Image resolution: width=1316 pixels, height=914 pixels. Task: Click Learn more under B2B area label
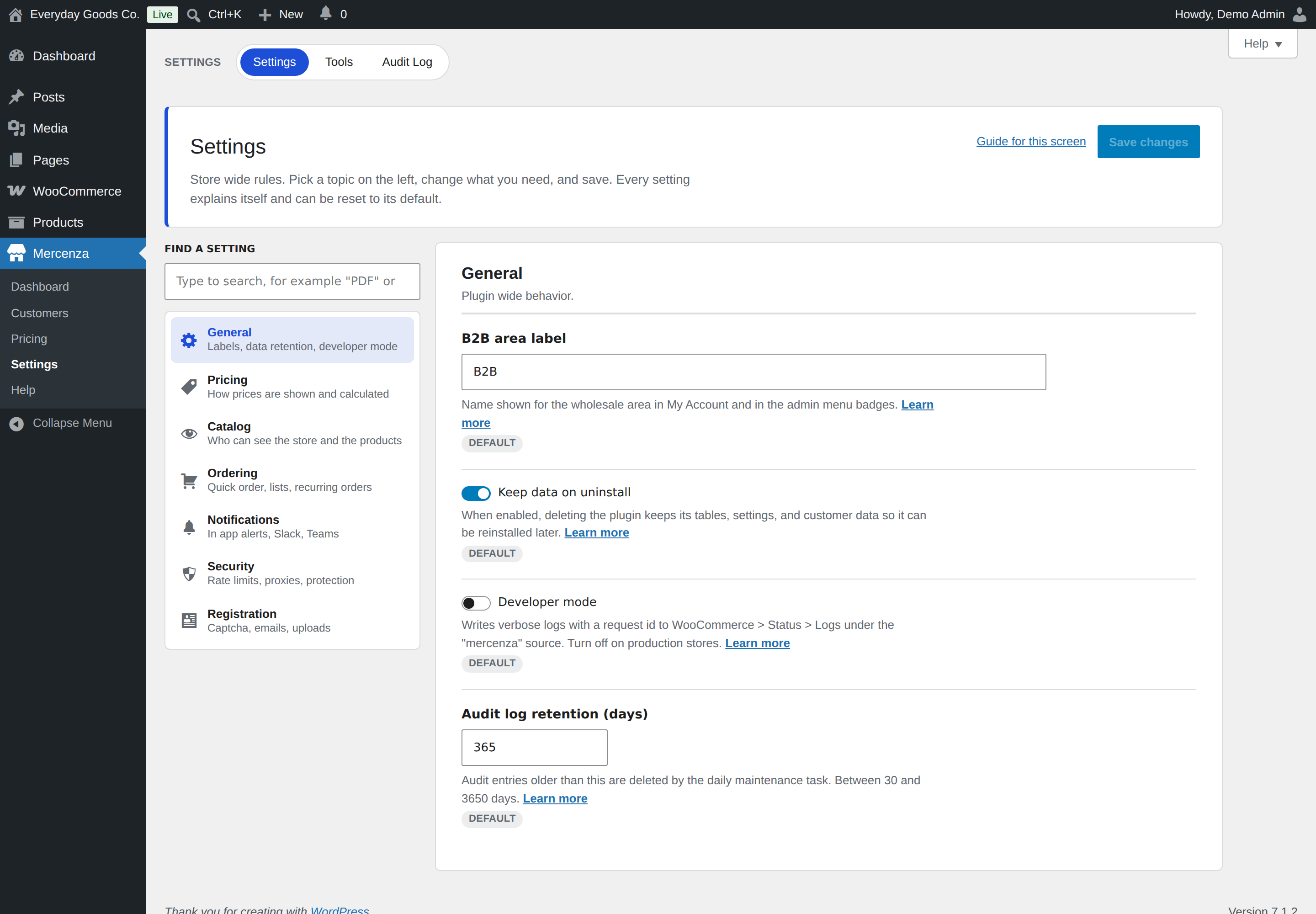click(917, 404)
